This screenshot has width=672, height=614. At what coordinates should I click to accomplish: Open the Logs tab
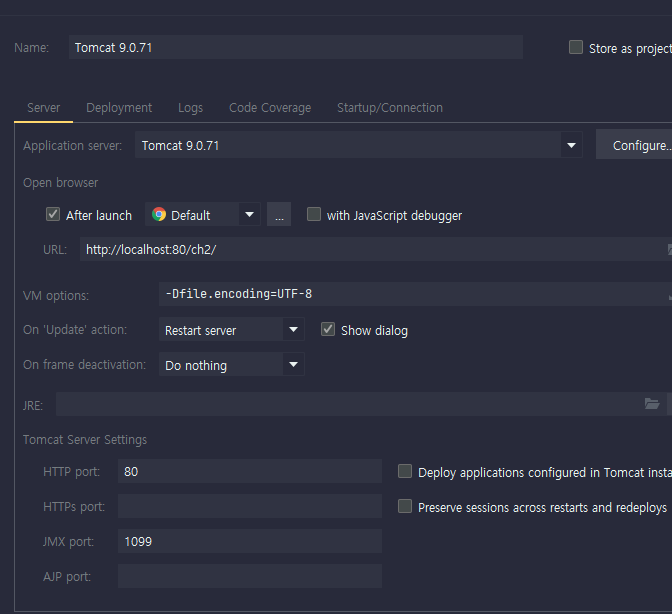pyautogui.click(x=190, y=108)
